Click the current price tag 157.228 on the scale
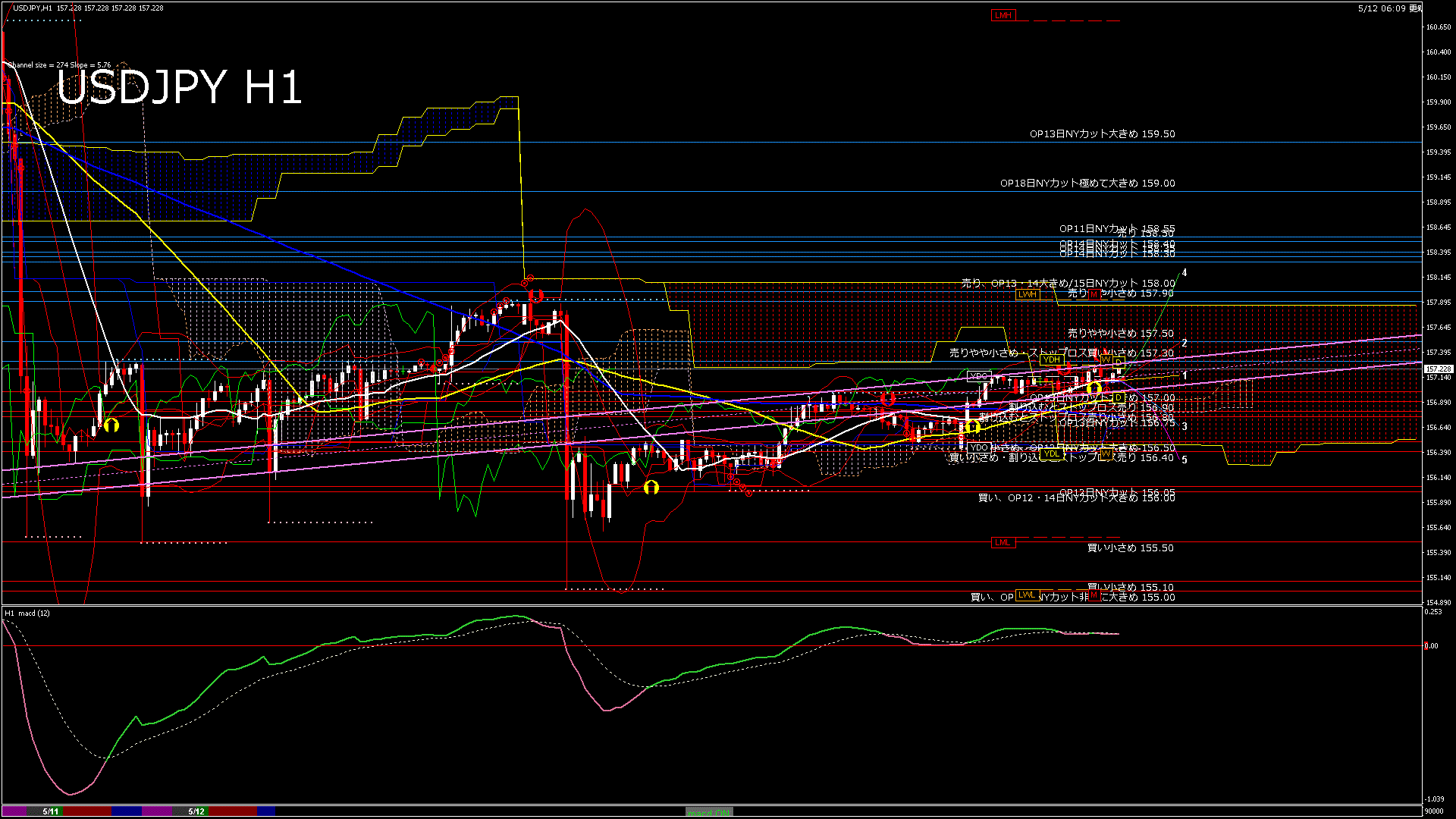This screenshot has width=1456, height=819. tap(1439, 369)
